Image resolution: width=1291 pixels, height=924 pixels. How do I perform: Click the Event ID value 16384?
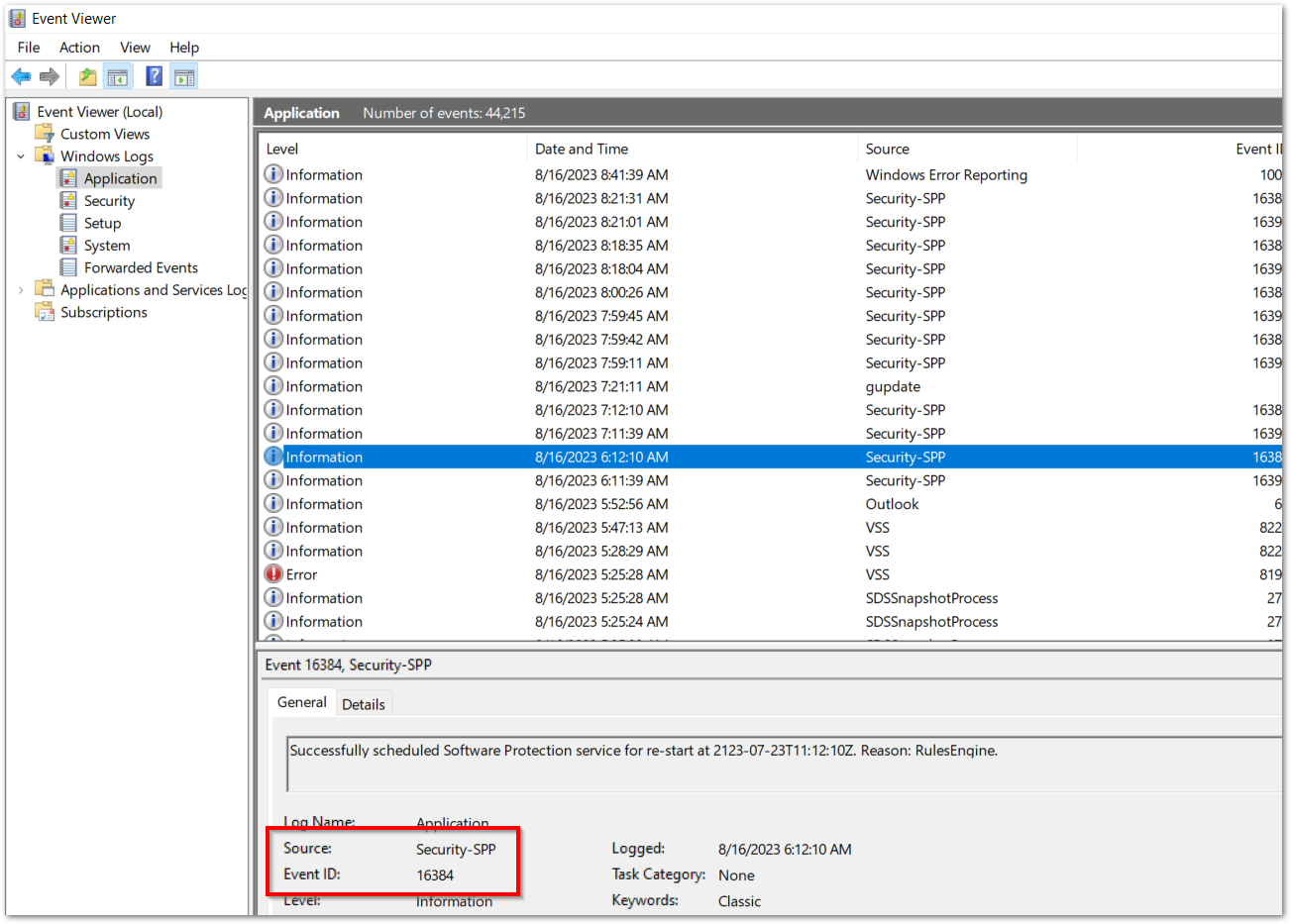coord(435,875)
